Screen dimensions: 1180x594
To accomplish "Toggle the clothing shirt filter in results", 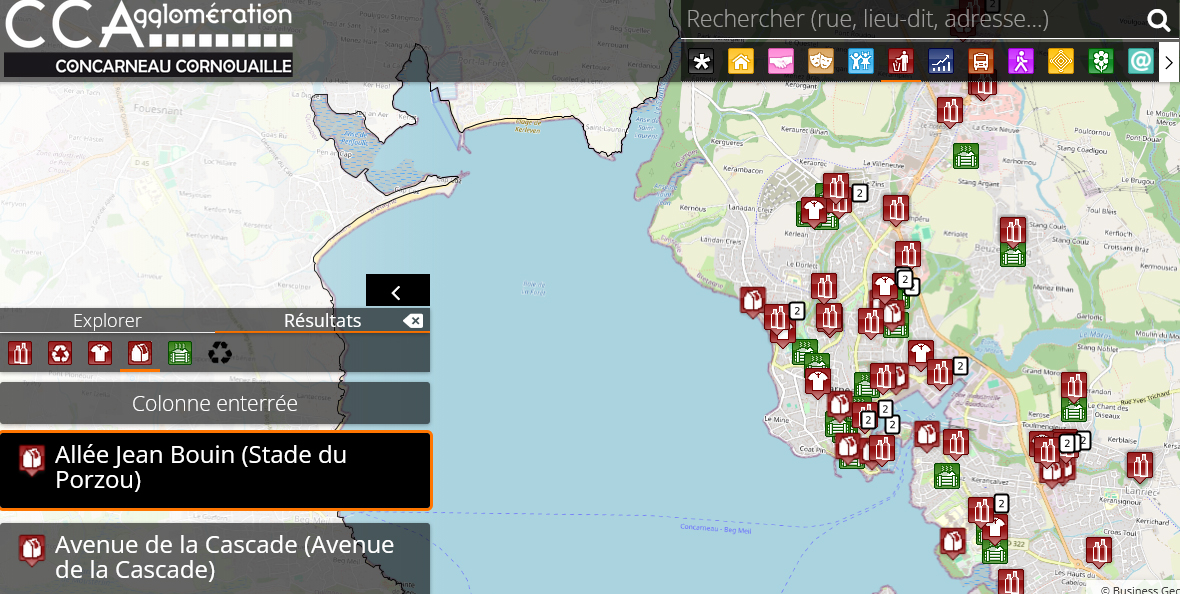I will pyautogui.click(x=100, y=353).
